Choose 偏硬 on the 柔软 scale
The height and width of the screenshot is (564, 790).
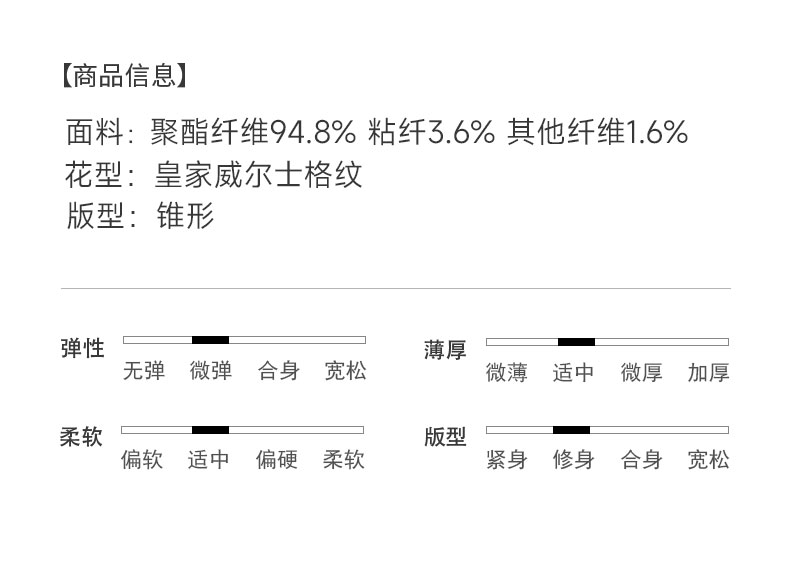[276, 460]
